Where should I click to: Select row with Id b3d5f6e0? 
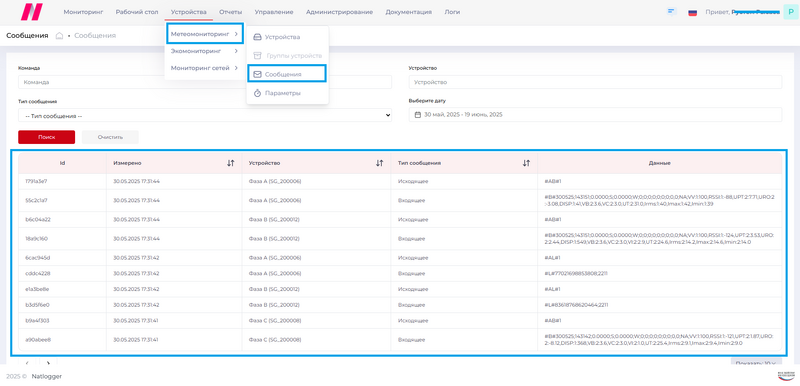click(400, 305)
